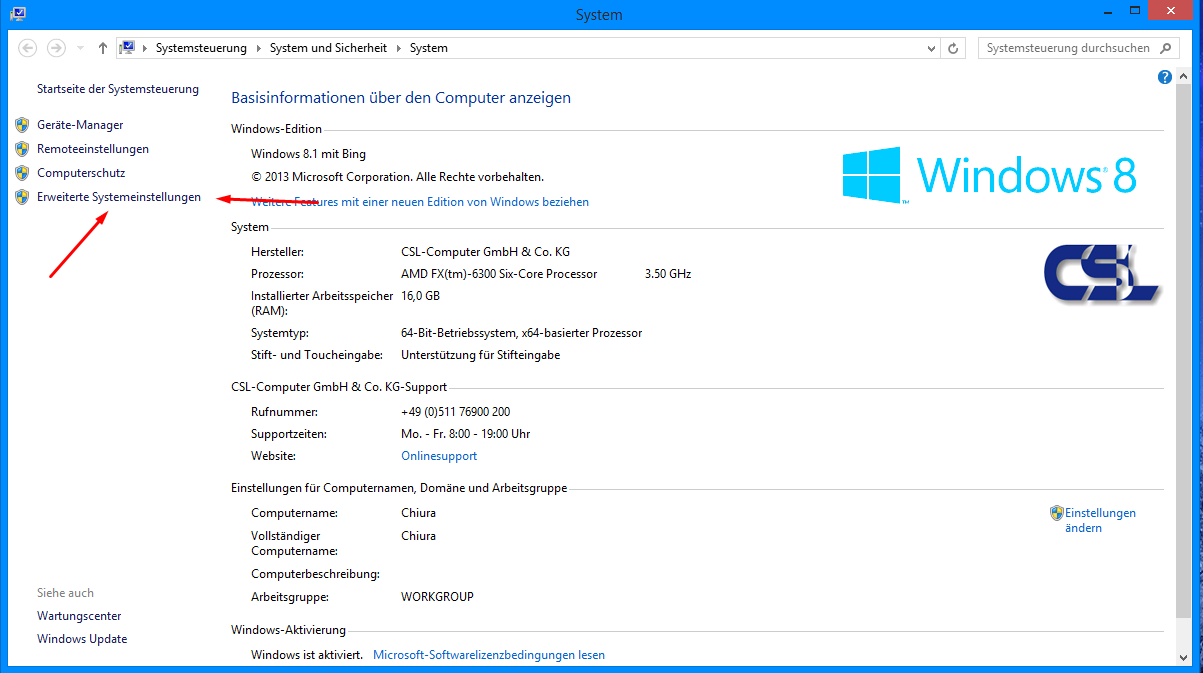Open Weitere Features mit neuer Edition link

[x=420, y=202]
